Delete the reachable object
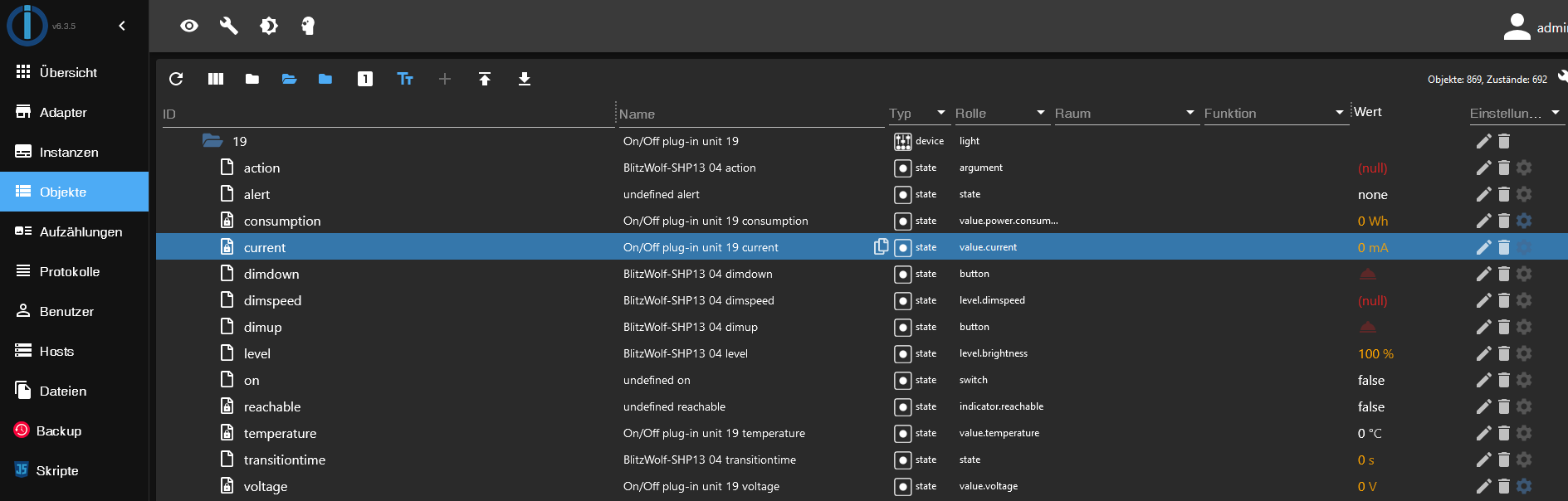This screenshot has height=501, width=1568. click(1504, 406)
